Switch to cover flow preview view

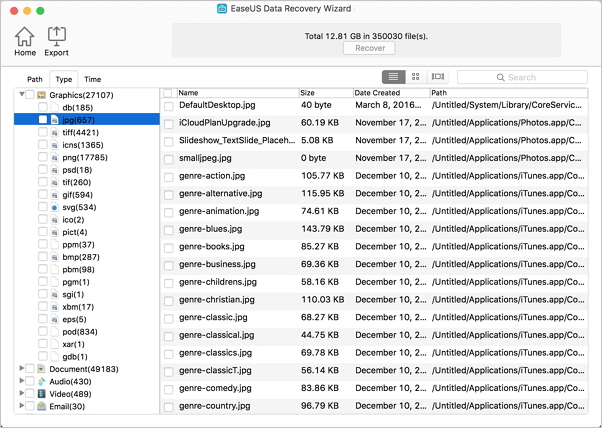pyautogui.click(x=438, y=77)
